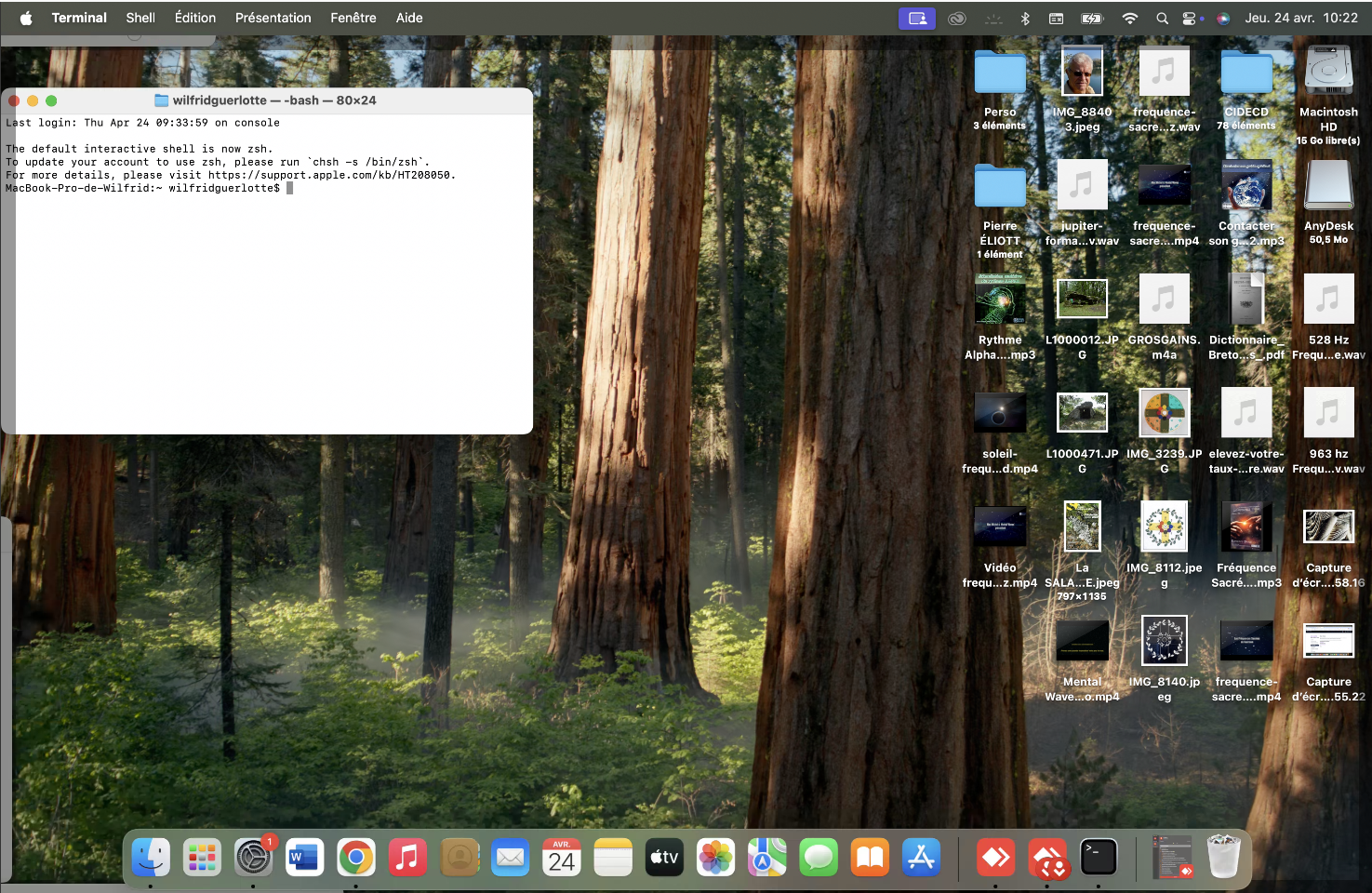Open the Photos app in the dock
The height and width of the screenshot is (893, 1372).
pos(715,857)
